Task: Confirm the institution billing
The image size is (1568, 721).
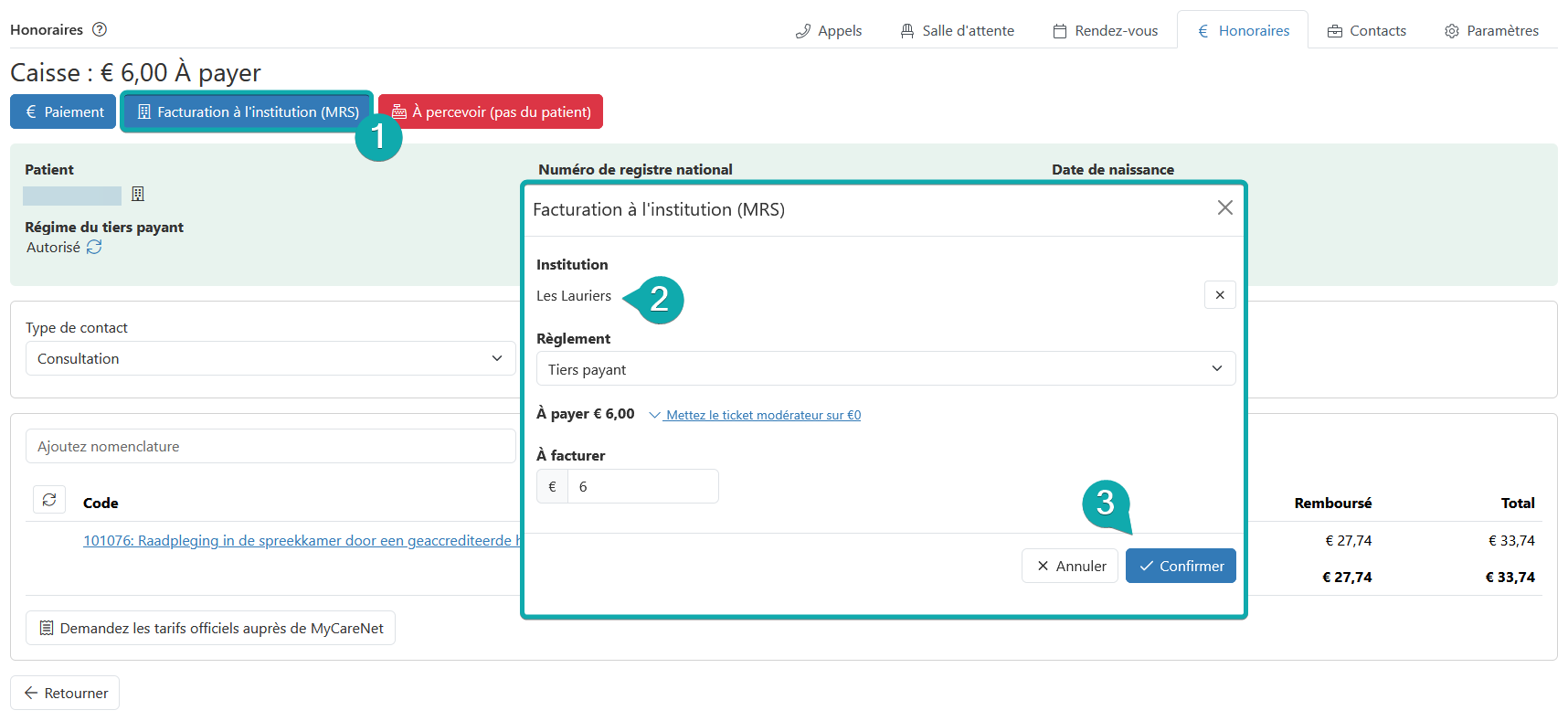Action: (1181, 566)
